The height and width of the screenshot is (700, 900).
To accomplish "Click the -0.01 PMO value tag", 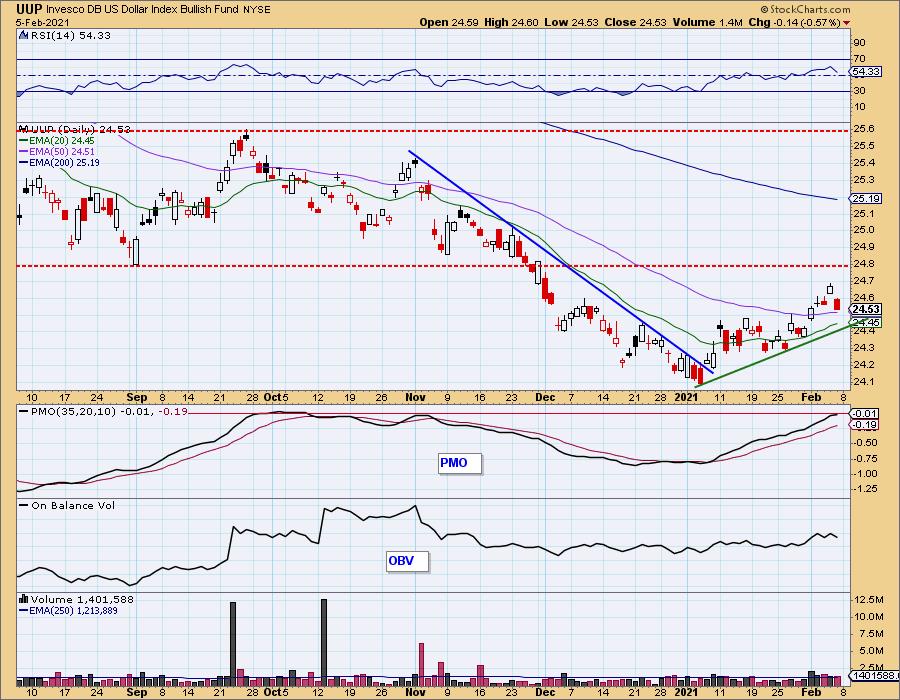I will [x=864, y=413].
